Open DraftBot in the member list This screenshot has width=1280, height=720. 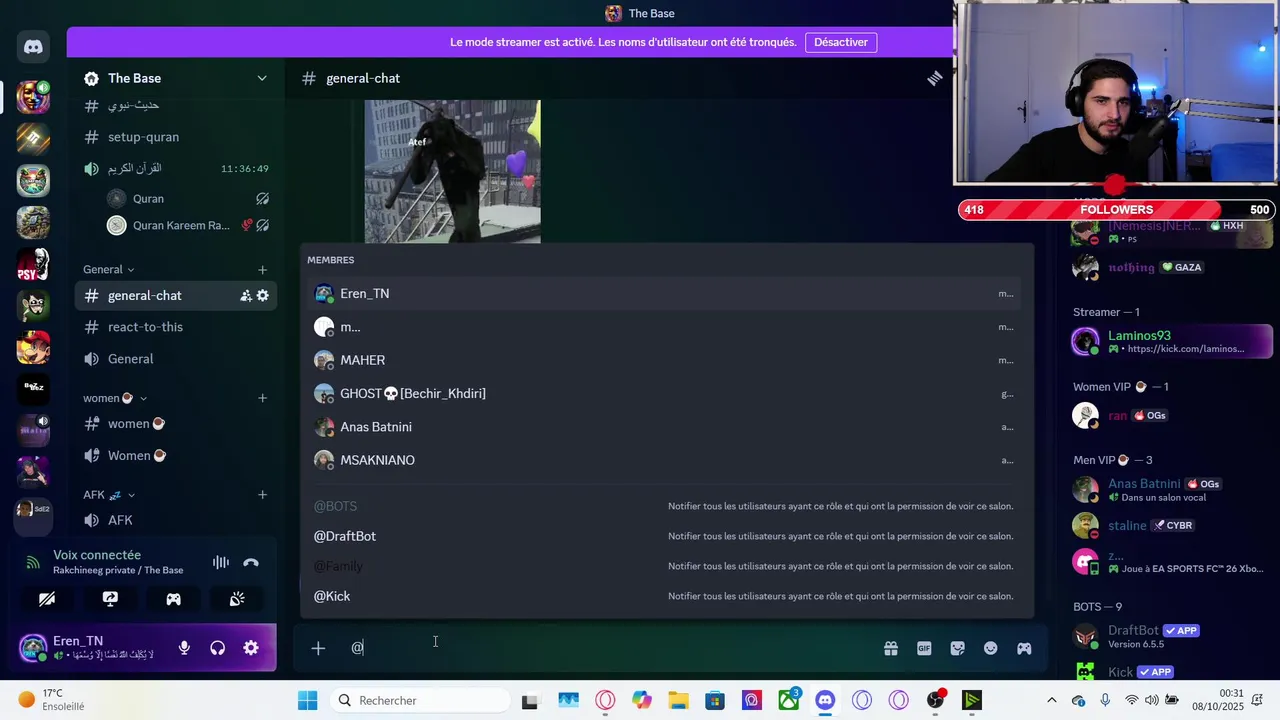click(1171, 637)
